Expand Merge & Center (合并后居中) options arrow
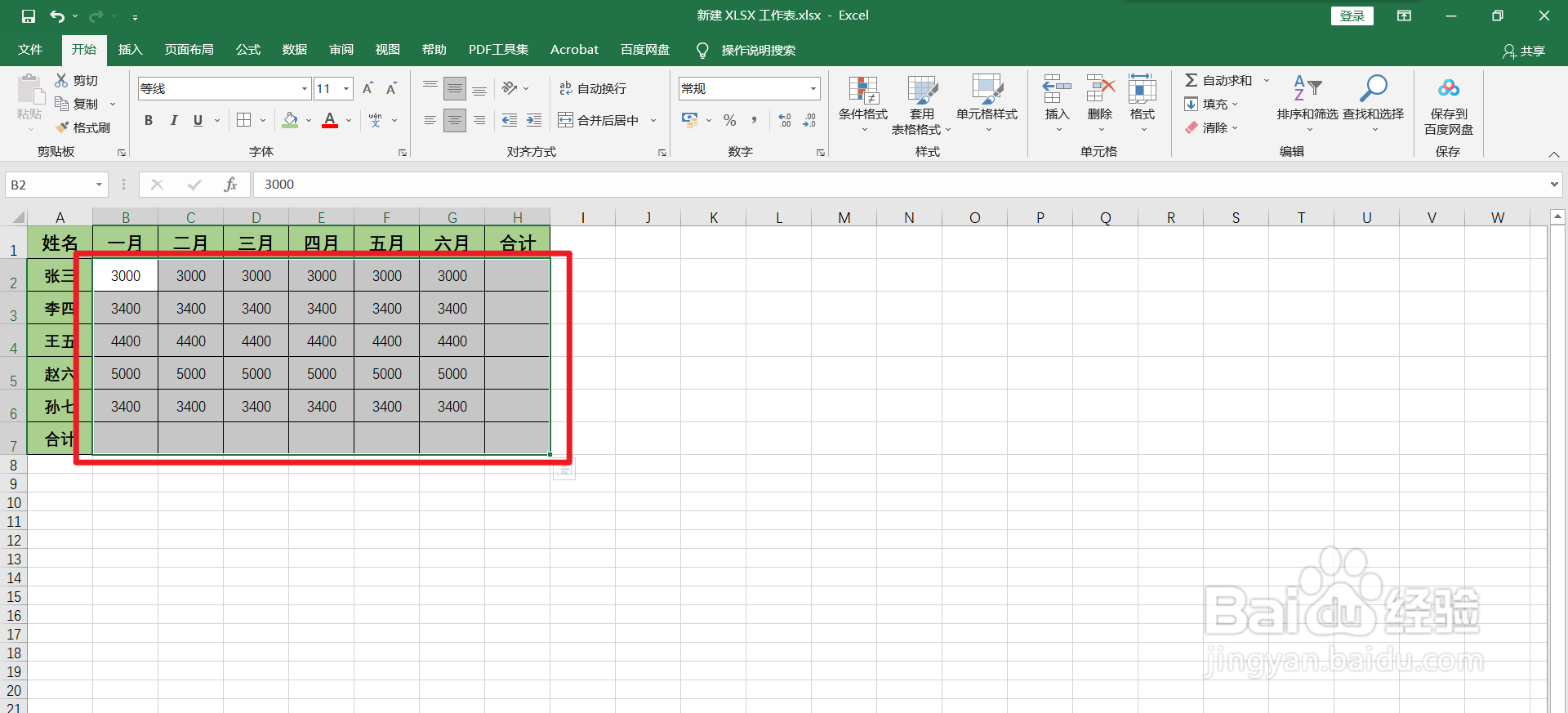Screen dimensions: 1568x713 click(x=653, y=120)
